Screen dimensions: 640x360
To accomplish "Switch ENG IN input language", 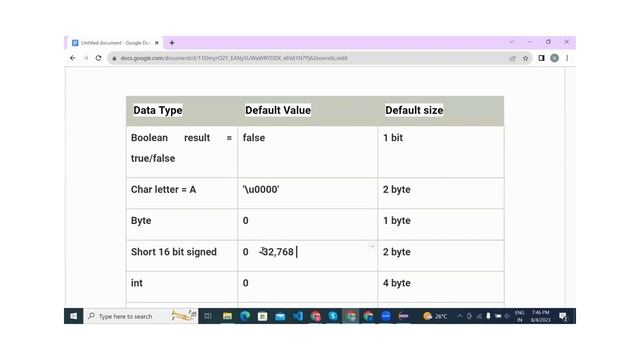I will (x=519, y=316).
